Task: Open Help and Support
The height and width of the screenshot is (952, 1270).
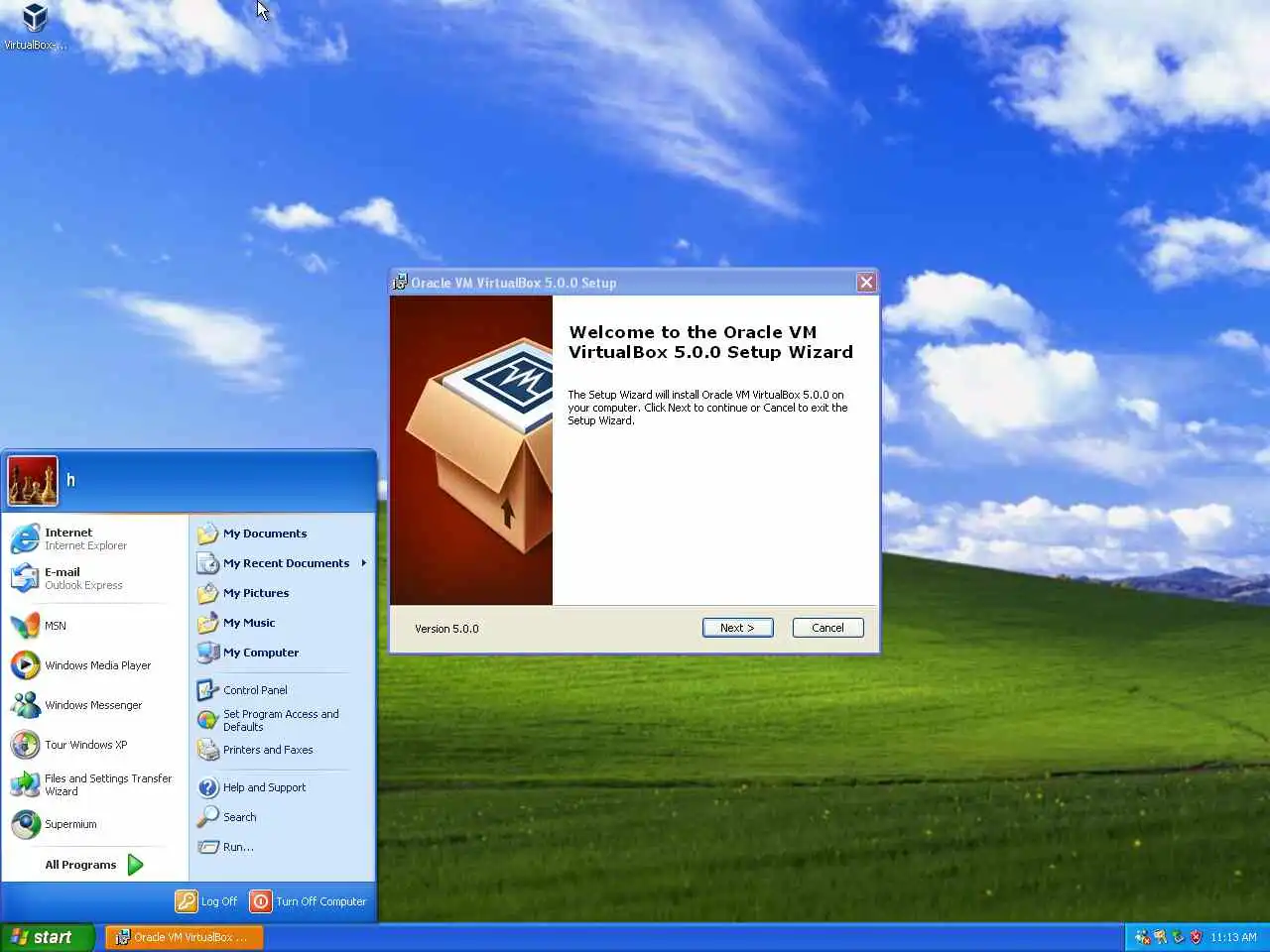Action: tap(282, 787)
